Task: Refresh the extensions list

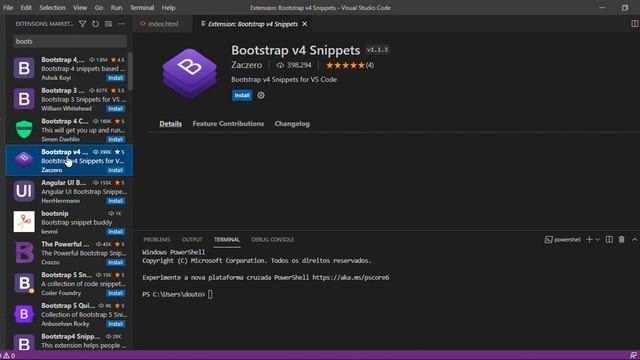Action: (95, 24)
